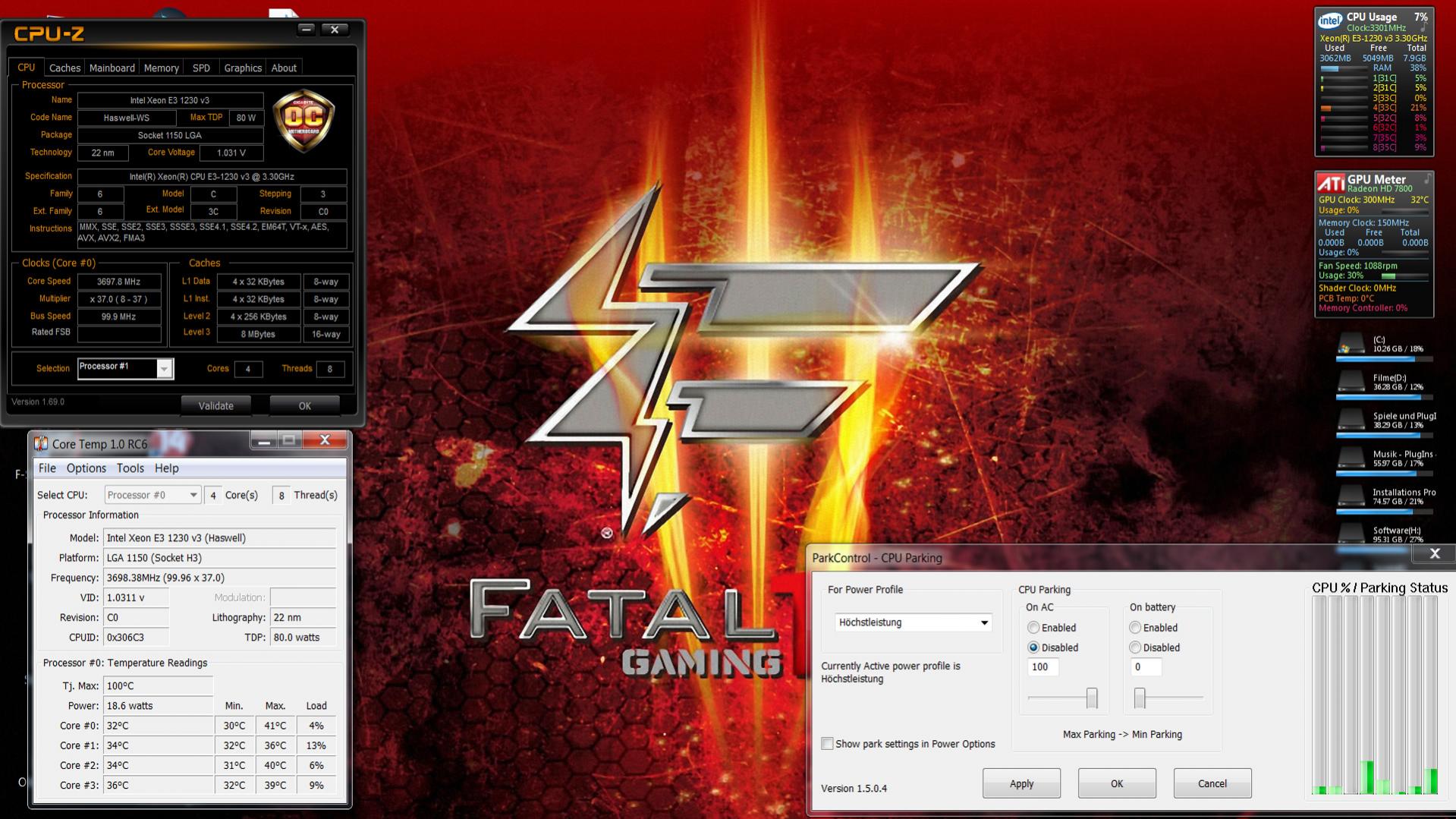1456x819 pixels.
Task: Open the Memory tab in CPU-Z
Action: (162, 68)
